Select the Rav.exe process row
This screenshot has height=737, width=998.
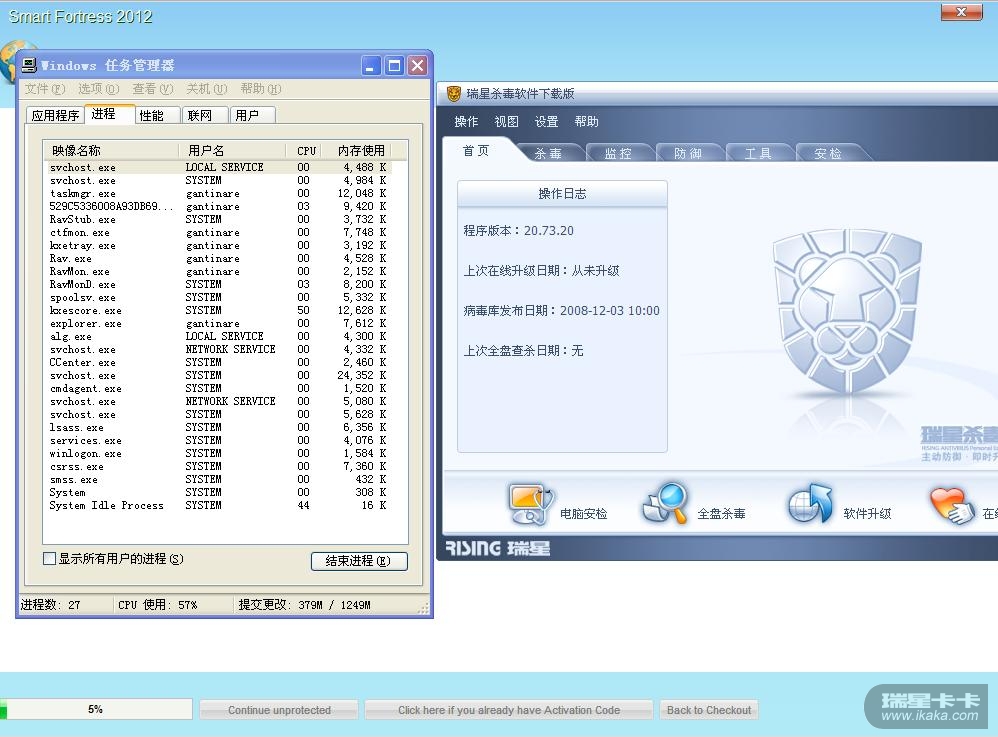click(218, 258)
